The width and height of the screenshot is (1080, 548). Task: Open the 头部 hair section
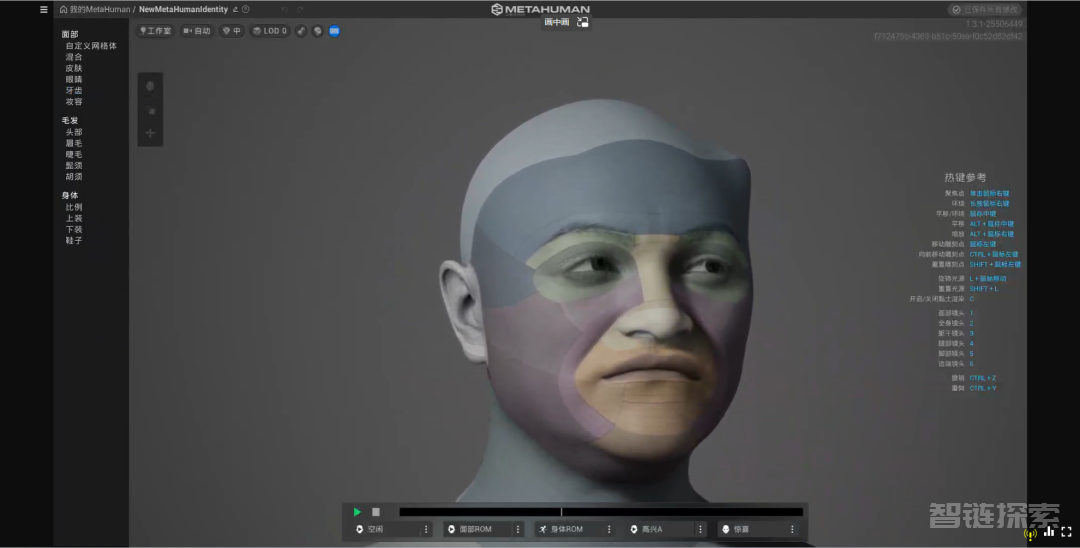[74, 132]
